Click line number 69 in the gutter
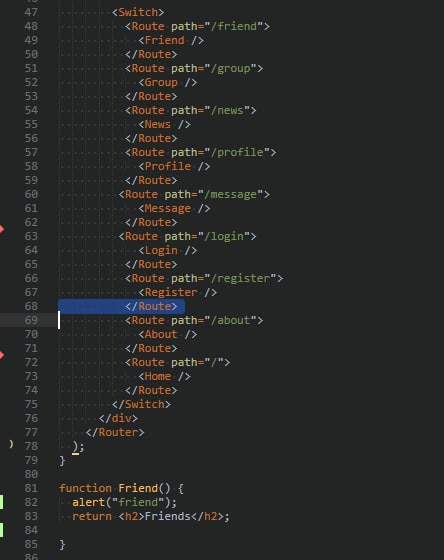Screen dimensions: 444x560 (x=31, y=320)
